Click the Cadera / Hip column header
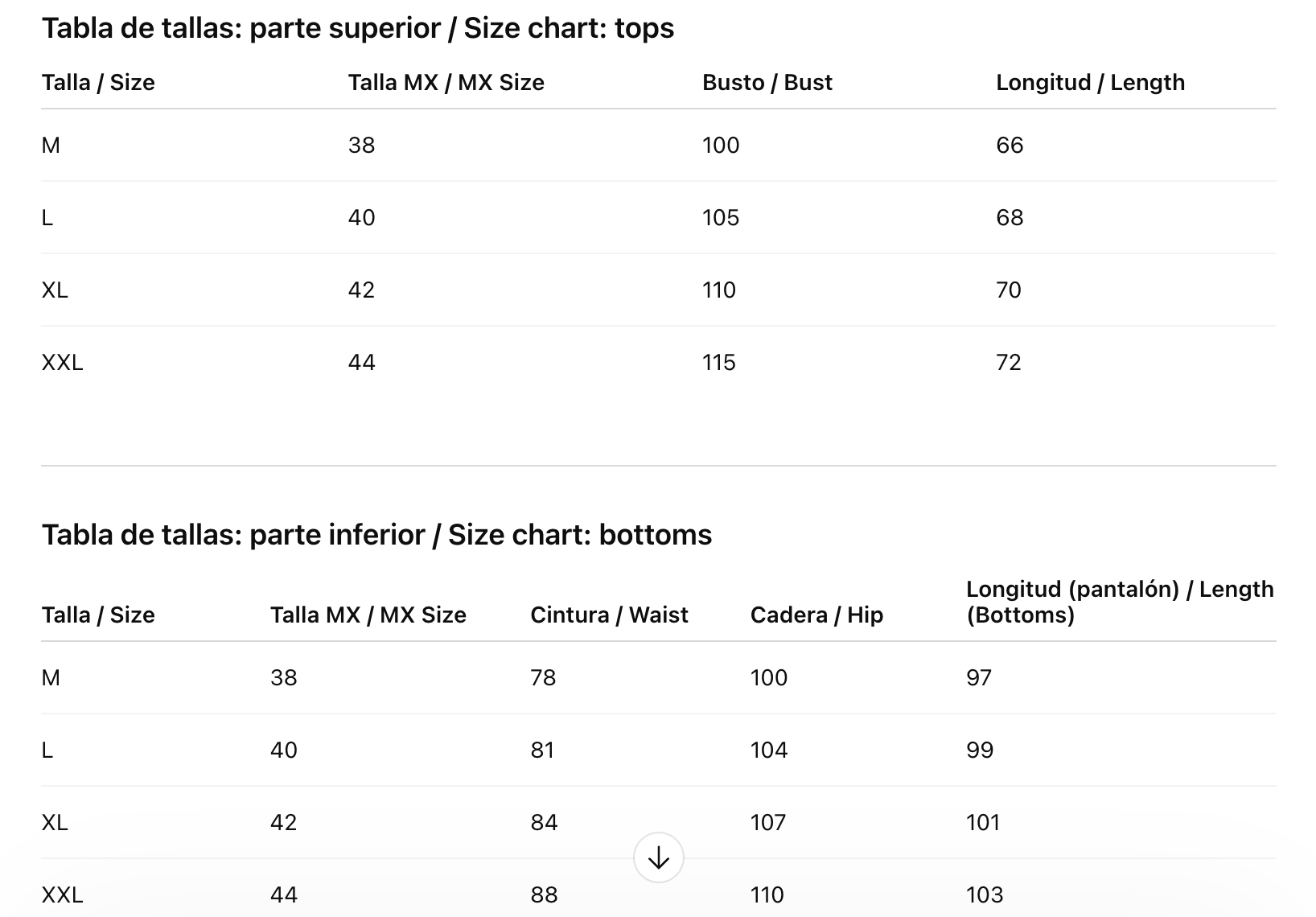Image resolution: width=1316 pixels, height=917 pixels. [x=816, y=615]
